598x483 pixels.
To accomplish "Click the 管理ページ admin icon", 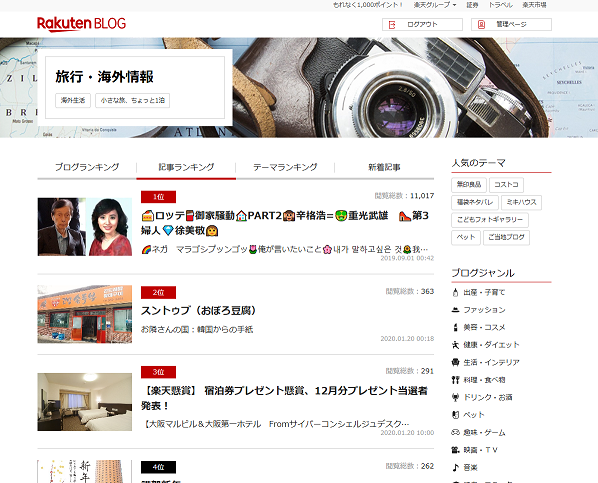I will tap(481, 25).
